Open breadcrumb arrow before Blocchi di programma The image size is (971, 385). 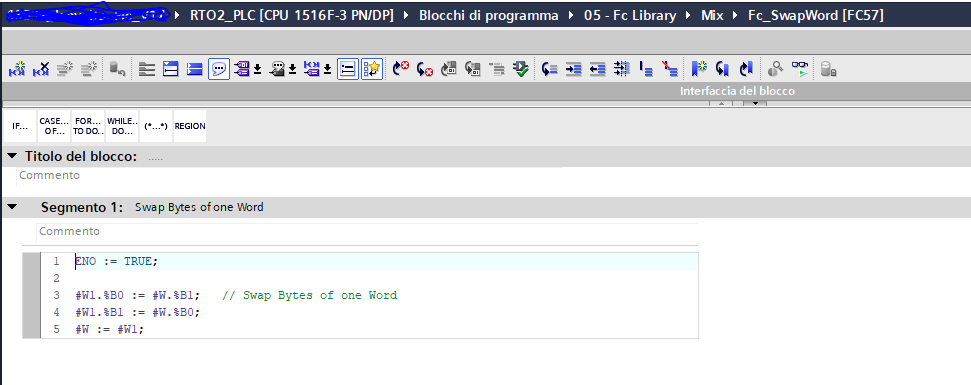(x=406, y=15)
